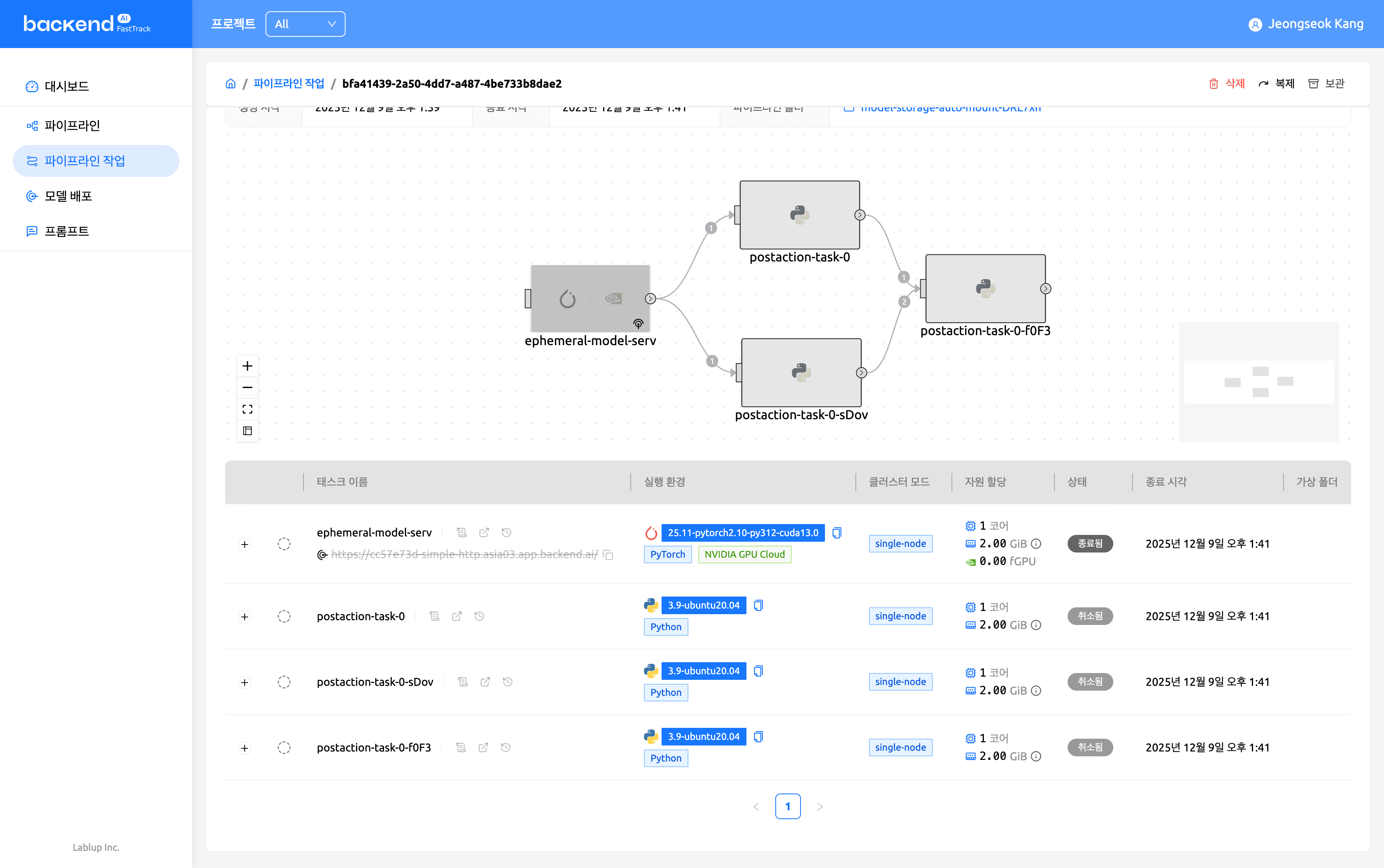This screenshot has height=868, width=1384.
Task: Copy the ephemeral-model-serv endpoint URL
Action: coord(608,555)
